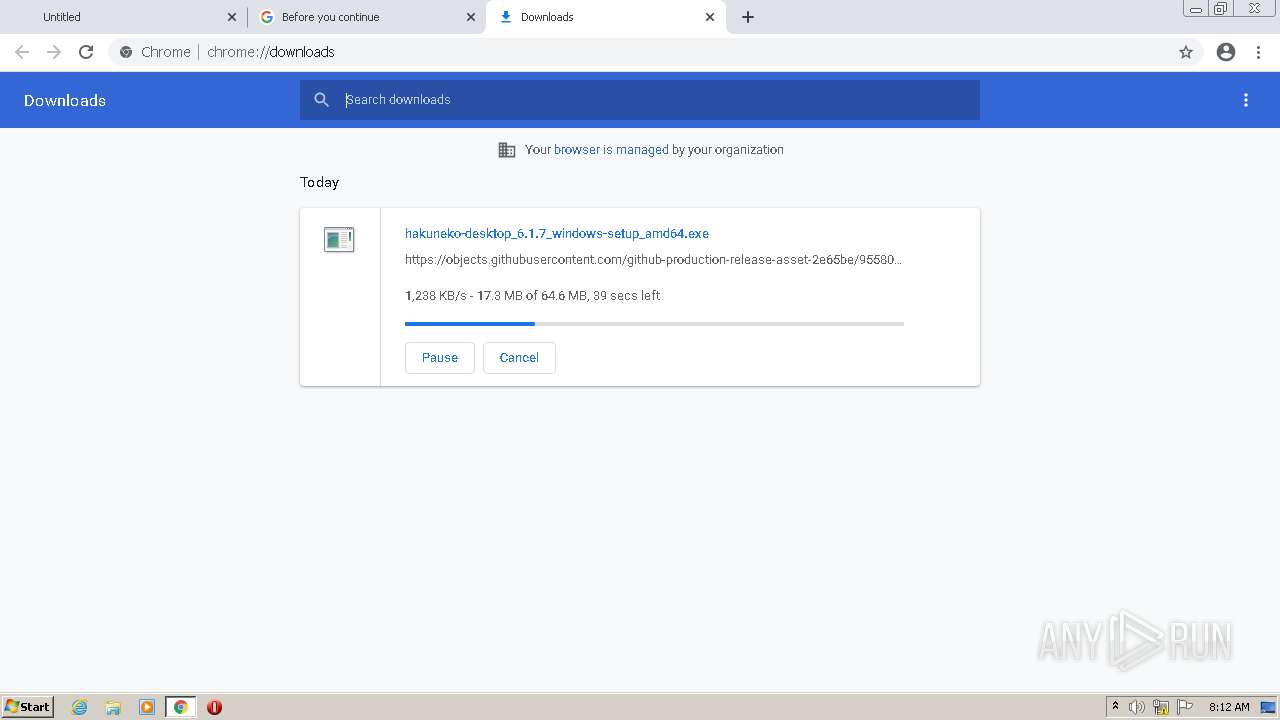
Task: Open the Downloads page more actions menu
Action: click(x=1246, y=100)
